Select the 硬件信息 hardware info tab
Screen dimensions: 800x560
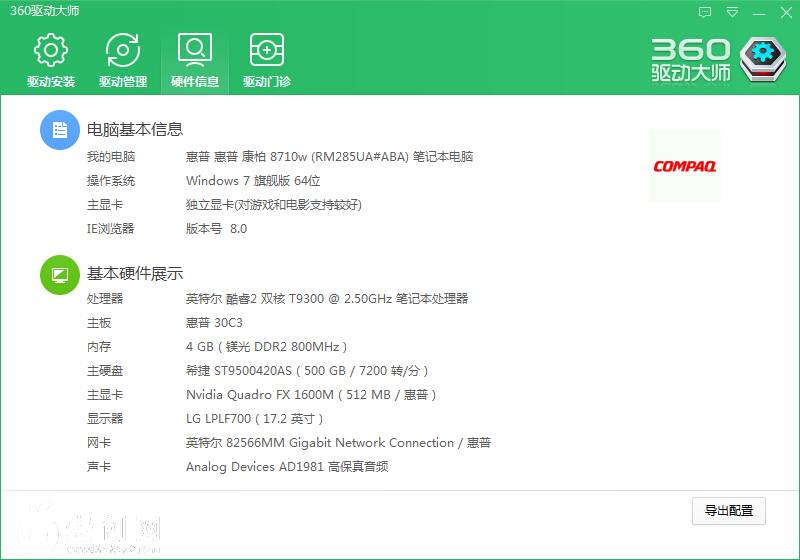pyautogui.click(x=195, y=60)
